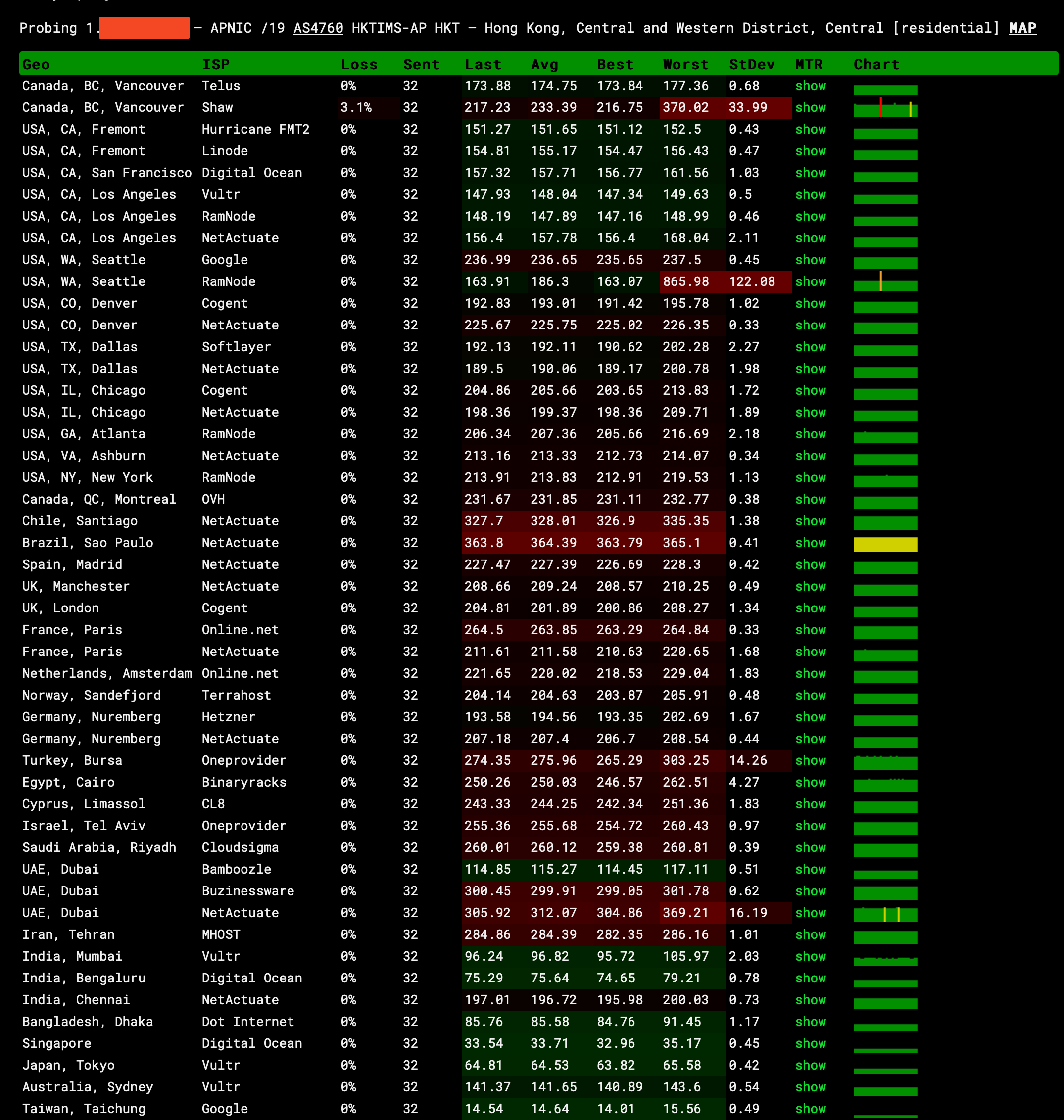Open the AS4760 link
1064x1120 pixels.
click(318, 28)
